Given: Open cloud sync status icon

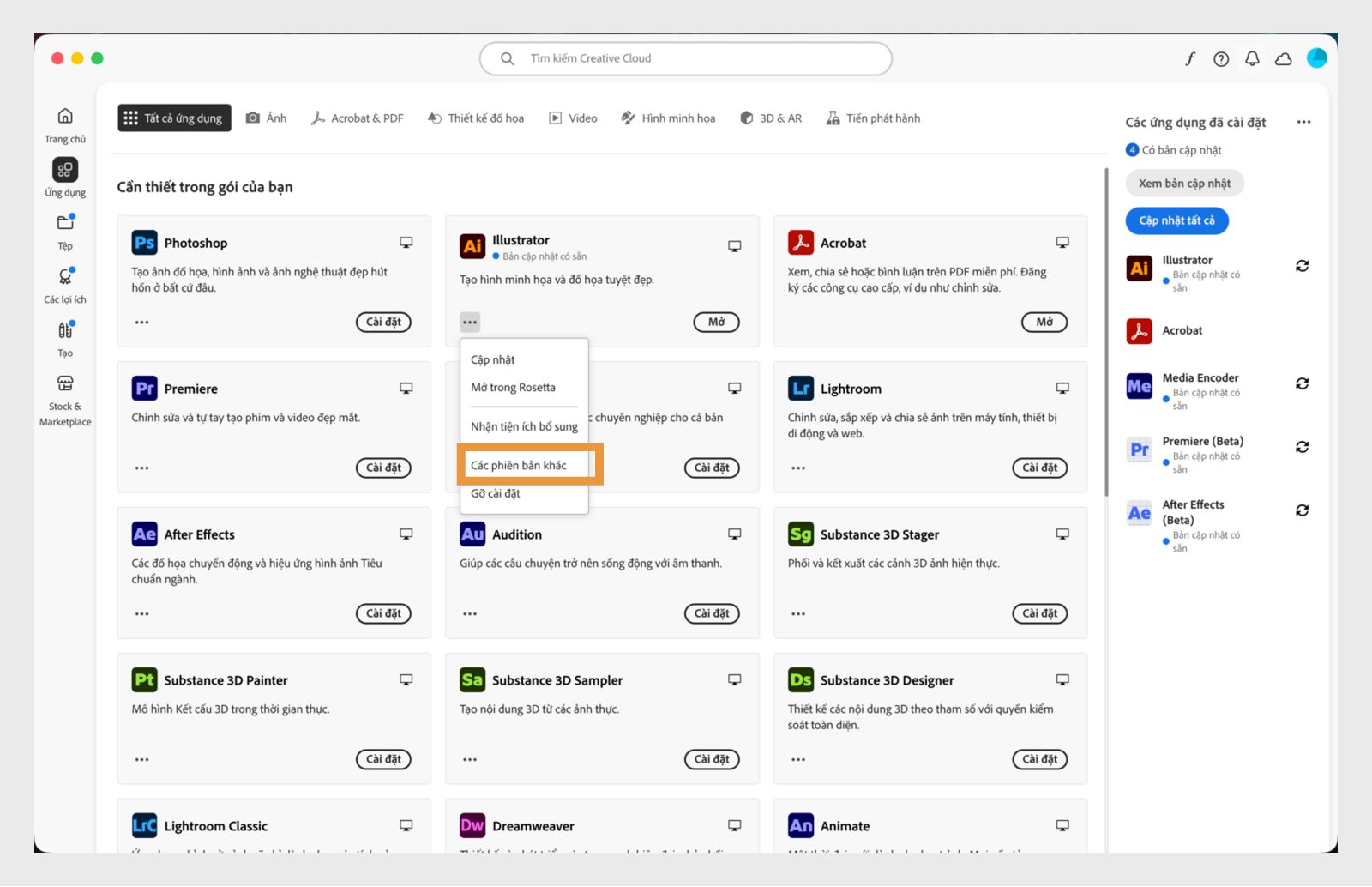Looking at the screenshot, I should click(x=1284, y=58).
